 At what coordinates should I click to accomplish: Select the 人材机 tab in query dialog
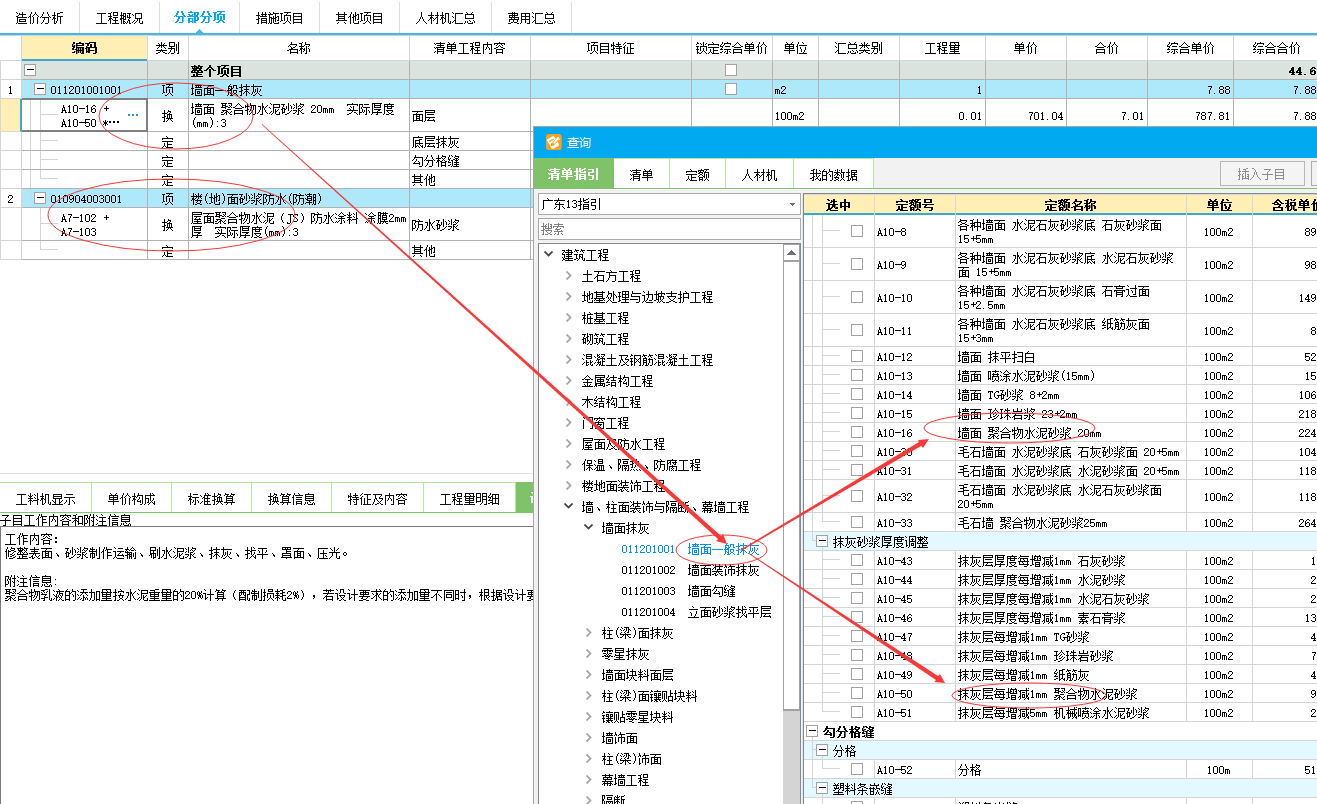tap(760, 174)
